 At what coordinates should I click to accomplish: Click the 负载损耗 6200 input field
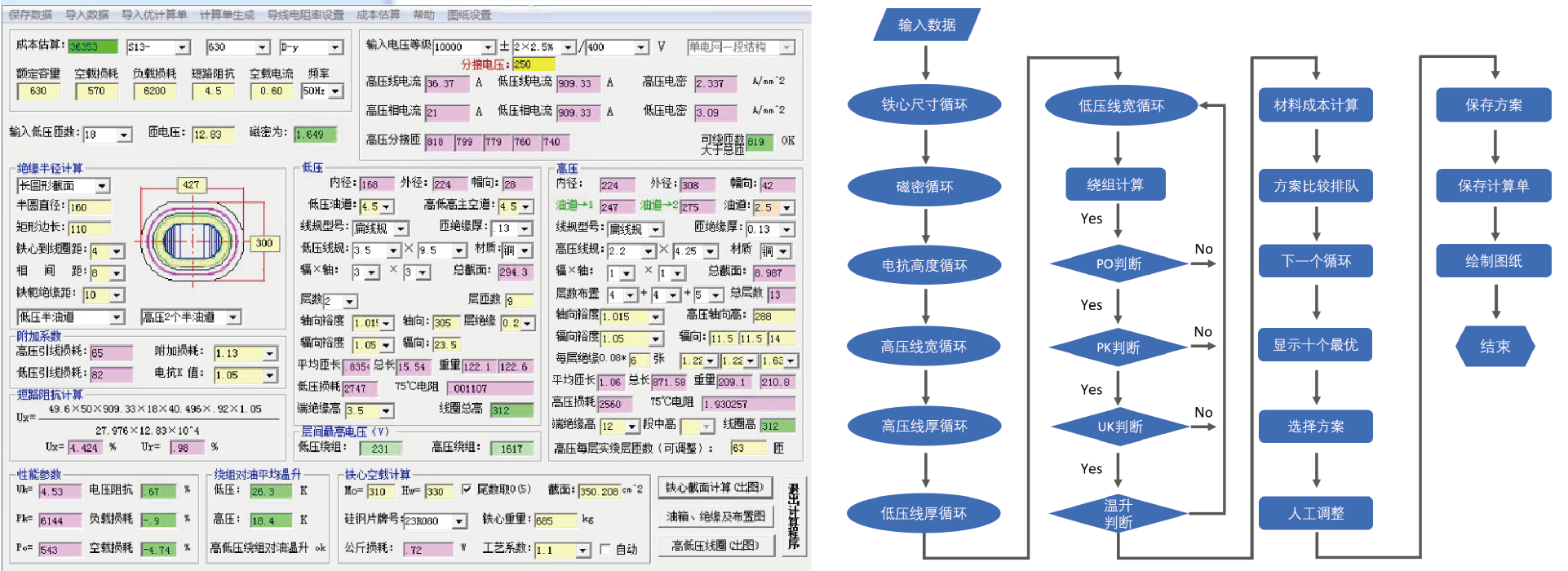pyautogui.click(x=155, y=91)
